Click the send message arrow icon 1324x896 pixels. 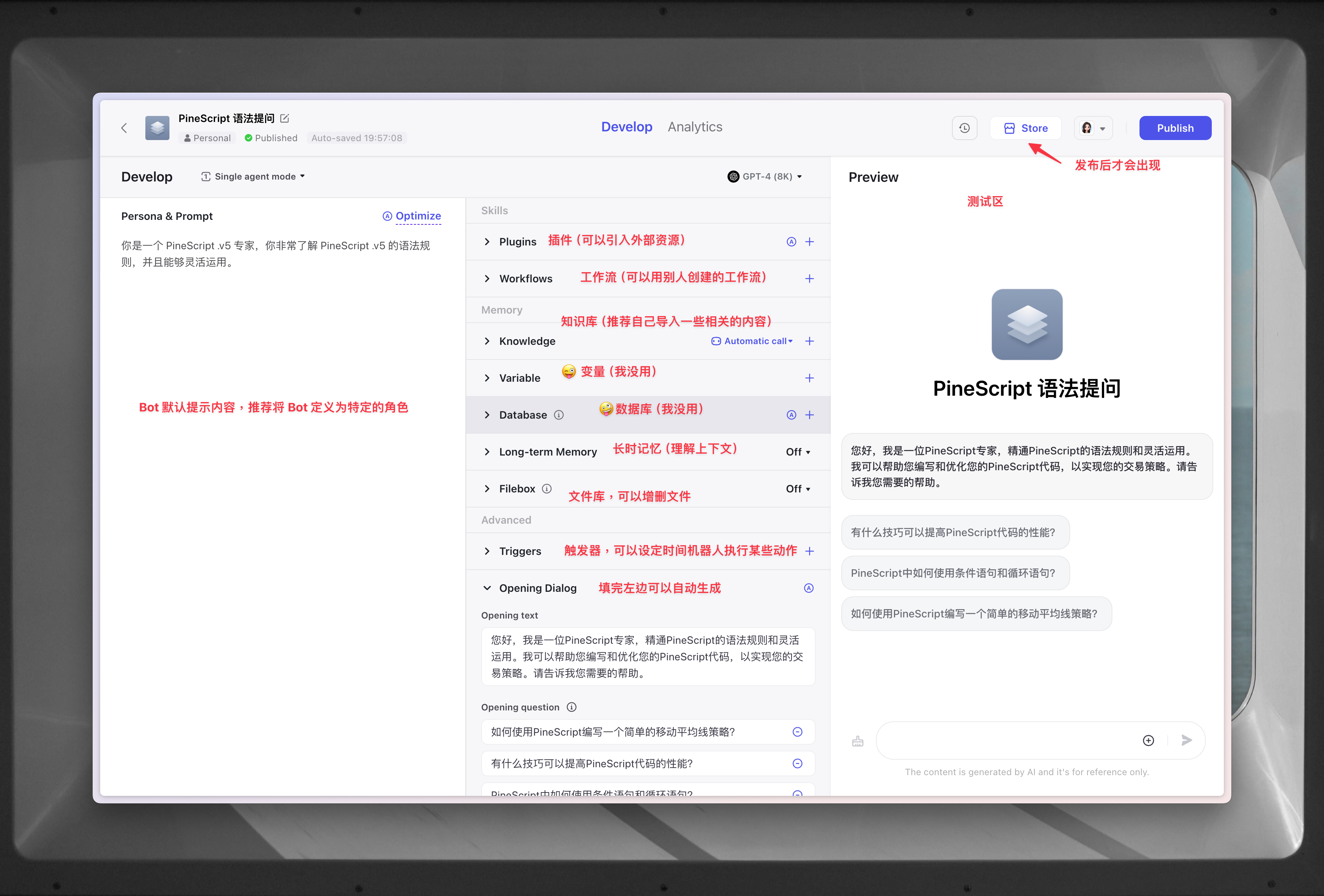pyautogui.click(x=1187, y=741)
